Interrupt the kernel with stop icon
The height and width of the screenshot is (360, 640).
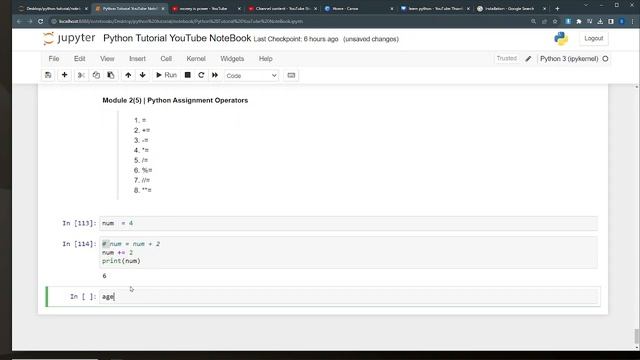pyautogui.click(x=188, y=76)
